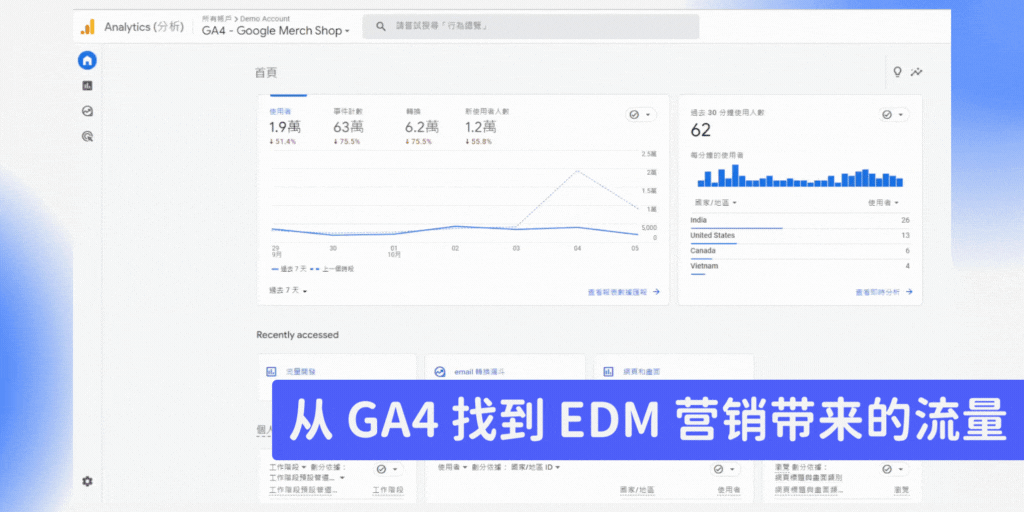Open the 國家/地區 ID dimension dropdown
Screen dimensions: 1024x512
[535, 468]
